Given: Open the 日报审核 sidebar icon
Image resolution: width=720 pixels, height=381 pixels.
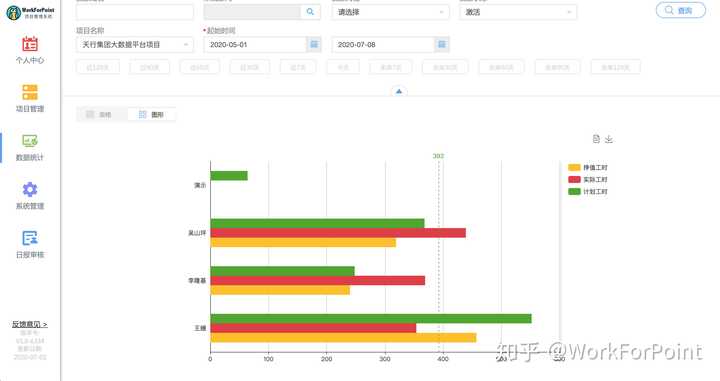Looking at the screenshot, I should pyautogui.click(x=30, y=238).
